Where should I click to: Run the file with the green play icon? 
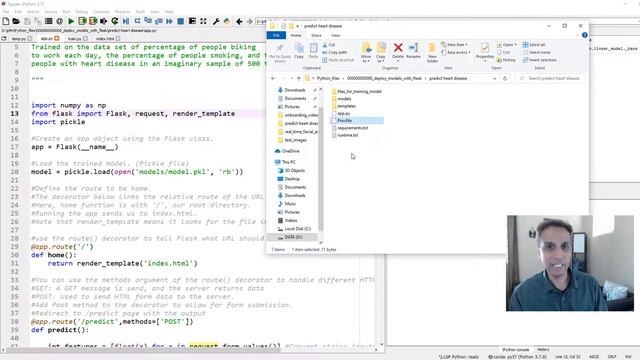coord(71,21)
